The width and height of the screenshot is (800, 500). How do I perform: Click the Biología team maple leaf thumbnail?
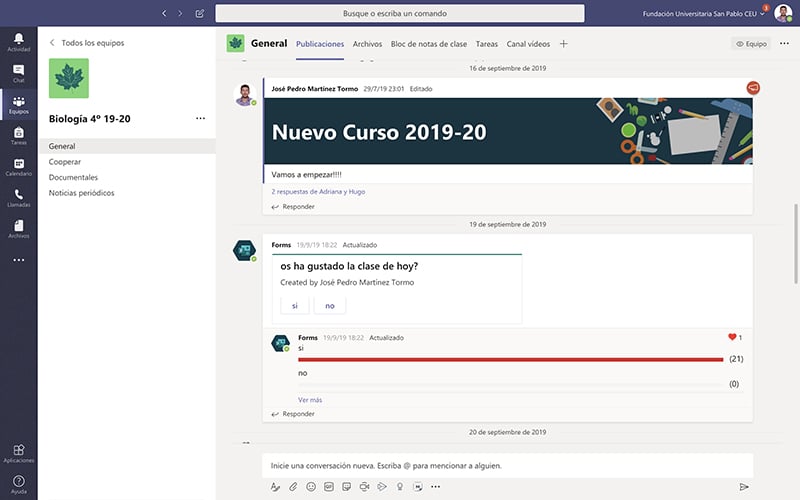(x=69, y=78)
